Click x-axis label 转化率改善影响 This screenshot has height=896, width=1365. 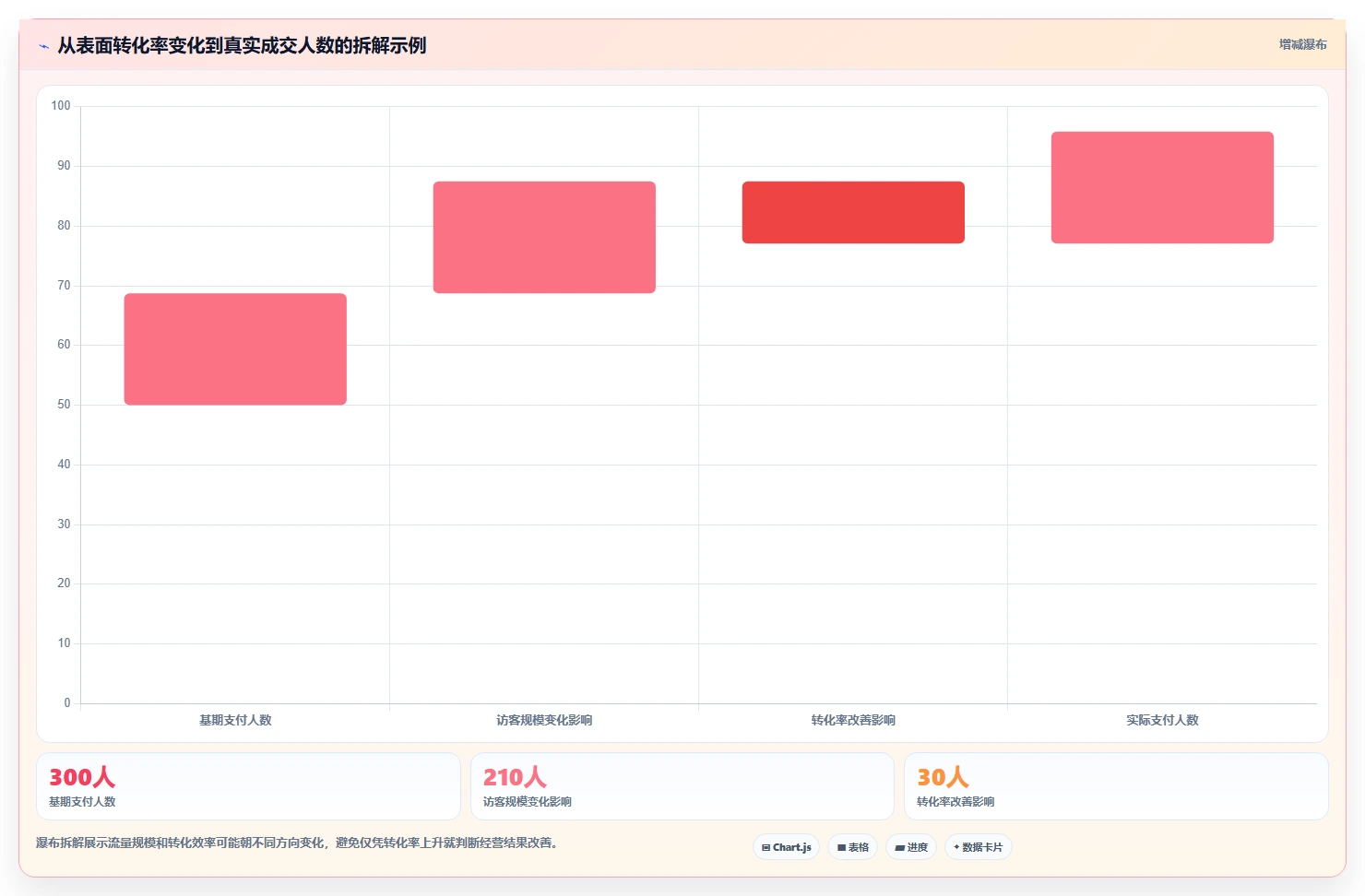[x=853, y=720]
